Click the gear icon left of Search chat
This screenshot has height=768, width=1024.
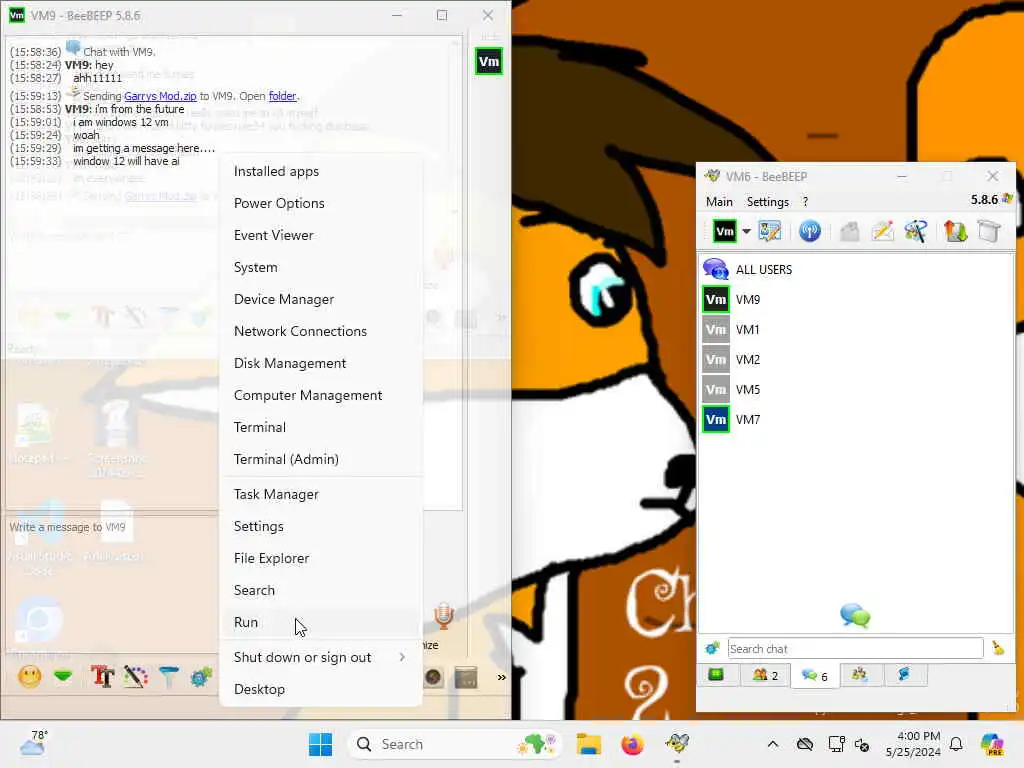click(712, 648)
